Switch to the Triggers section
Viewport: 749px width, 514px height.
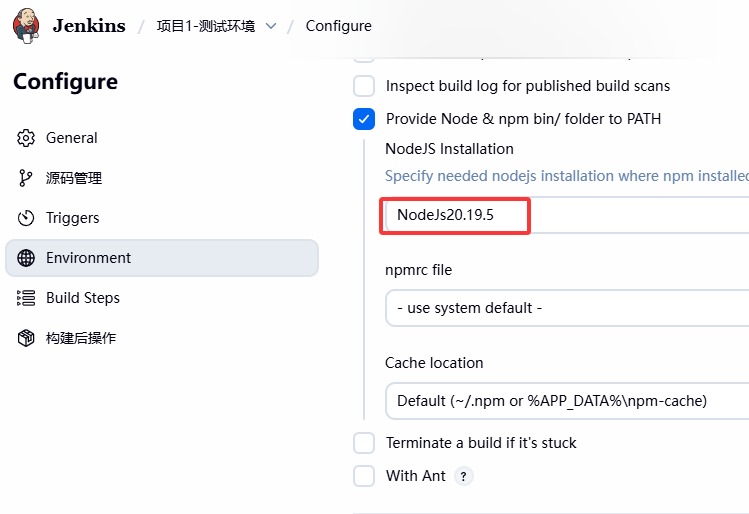[x=73, y=218]
